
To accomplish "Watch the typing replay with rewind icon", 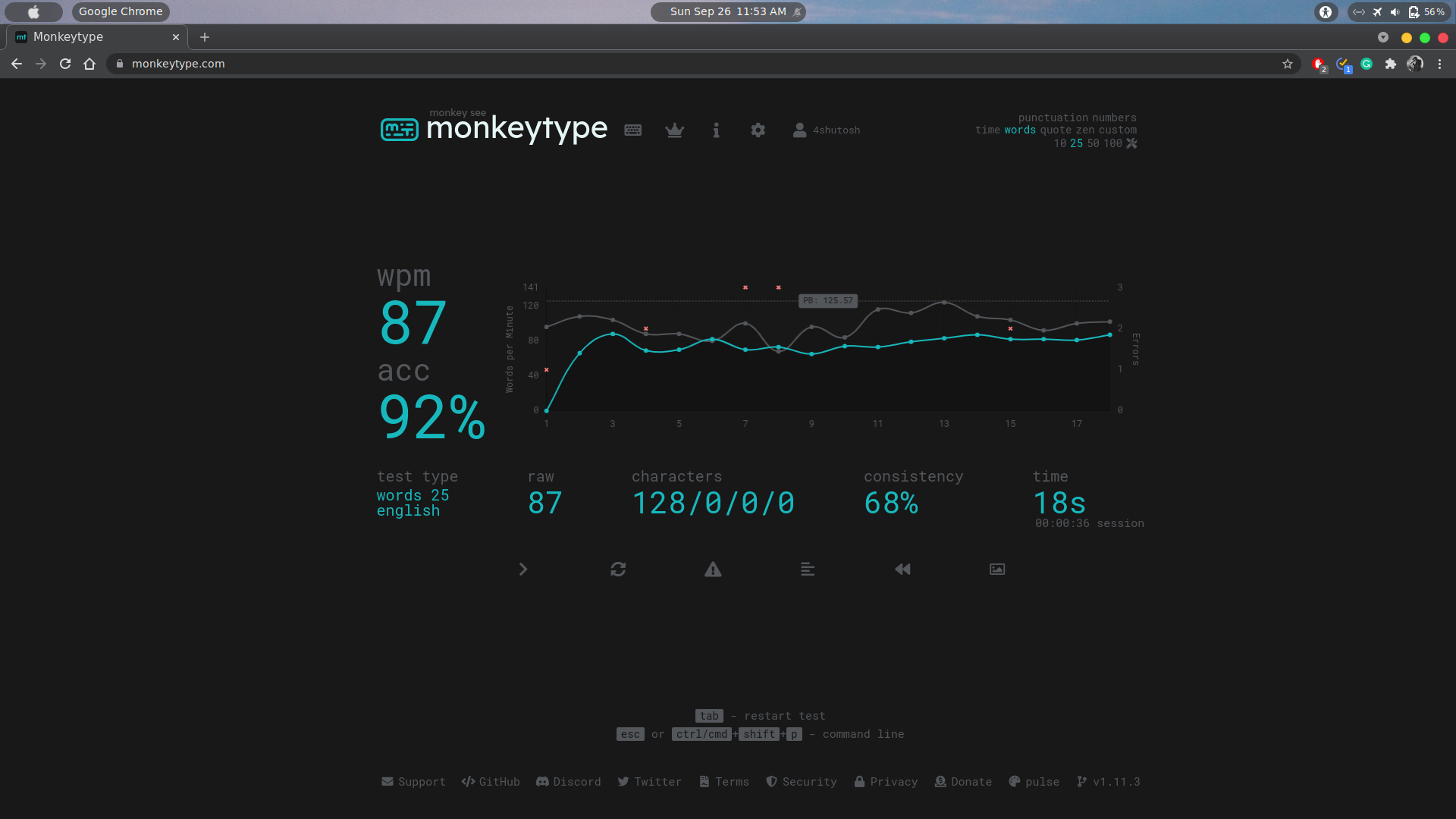I will pos(902,569).
